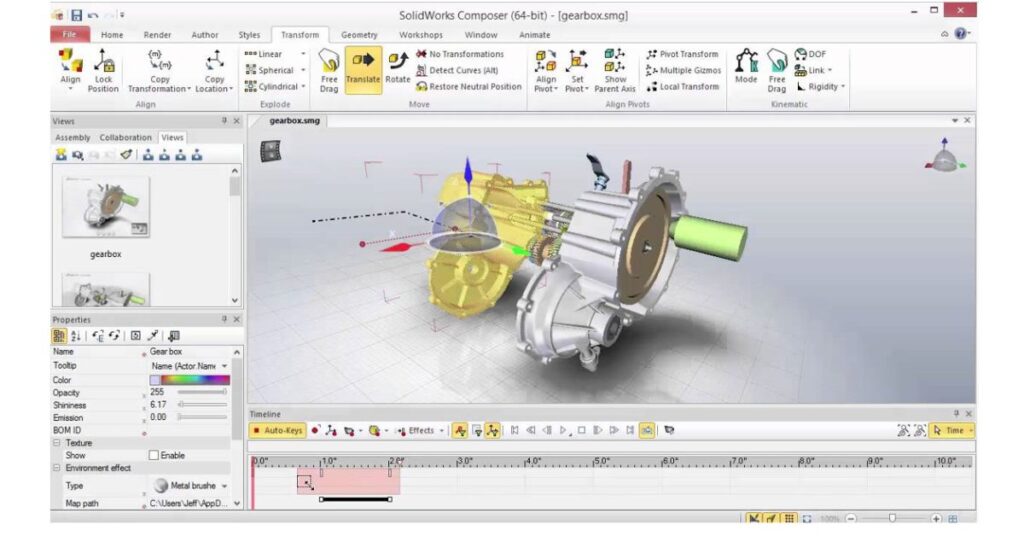Enable the Texture Show checkbox
Image resolution: width=1024 pixels, height=536 pixels.
[153, 455]
